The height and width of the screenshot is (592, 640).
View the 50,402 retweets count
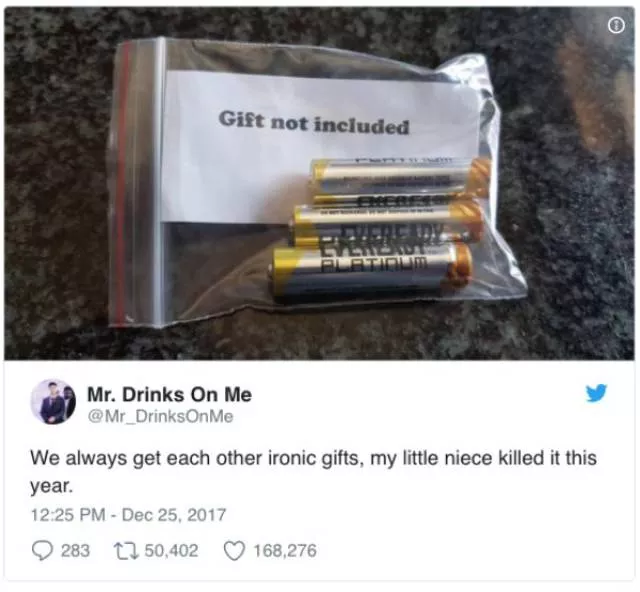(171, 550)
